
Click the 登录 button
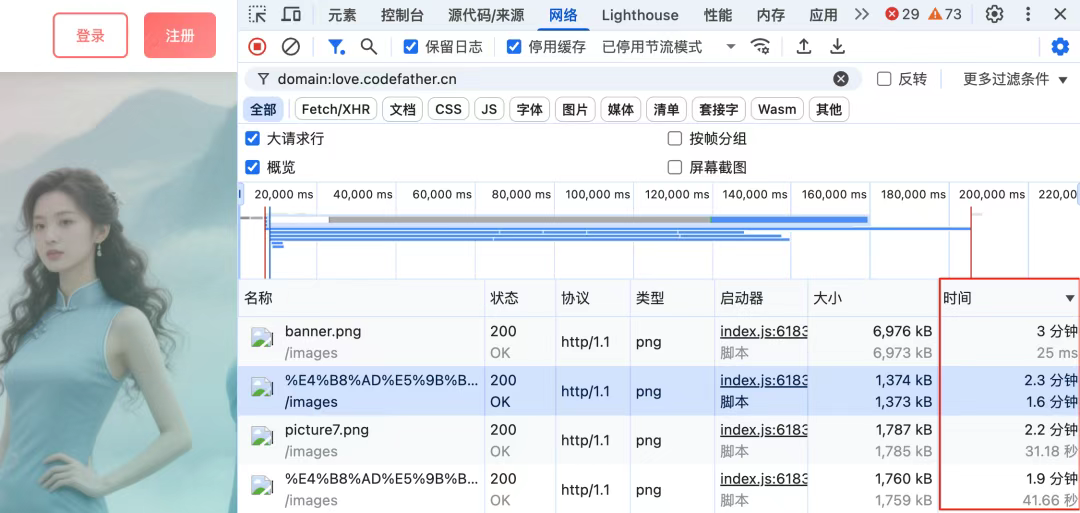pos(90,35)
